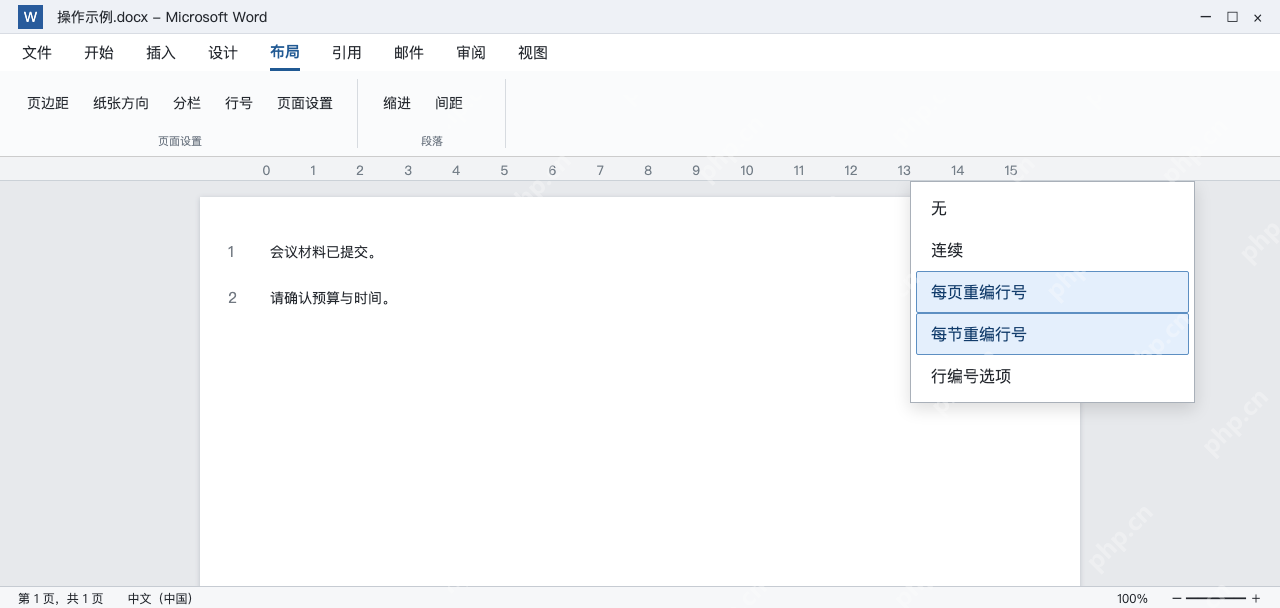Click the 段落 group label
Screen dimensions: 1280x608
pos(432,141)
